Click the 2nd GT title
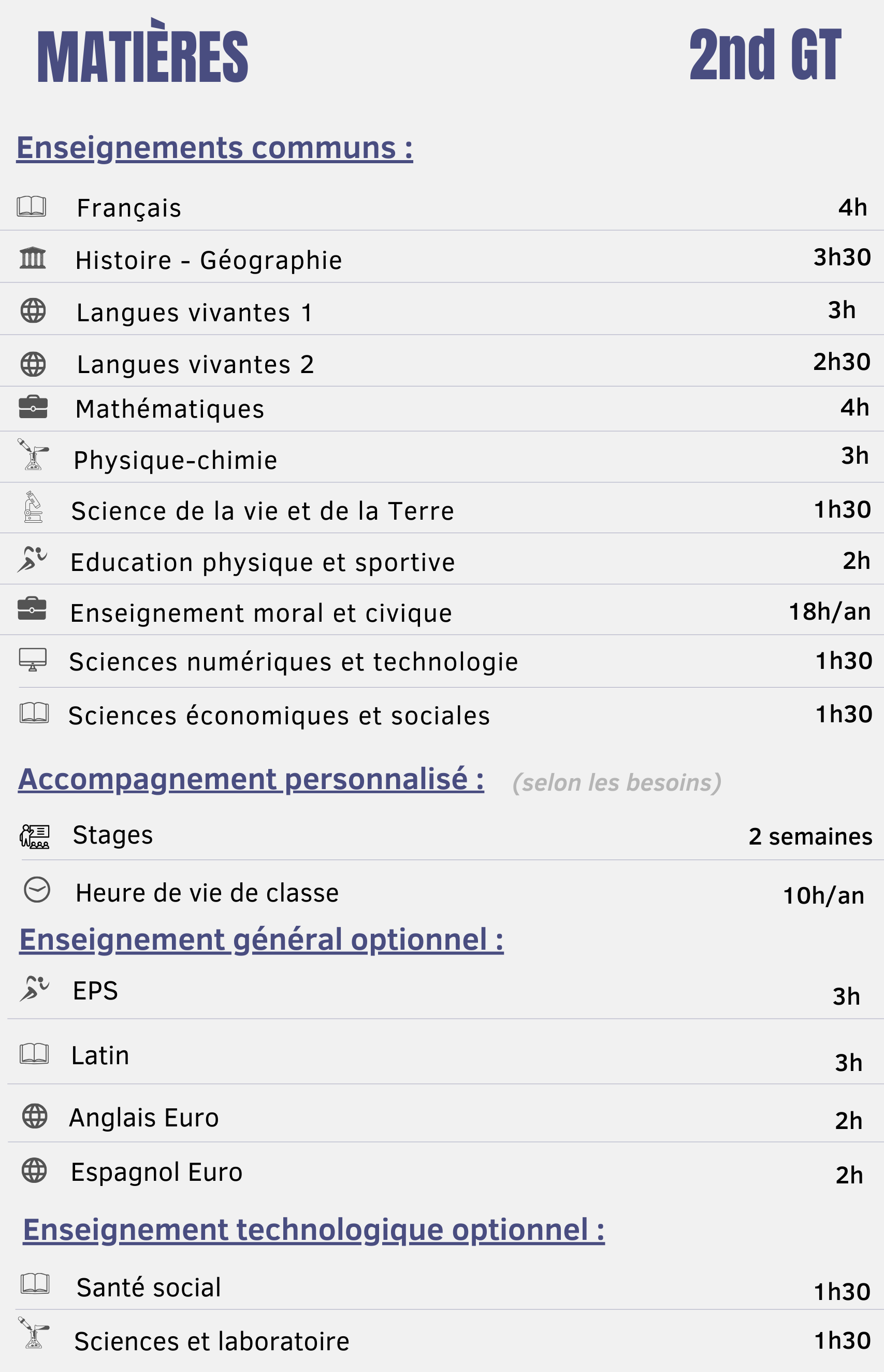The height and width of the screenshot is (1372, 884). click(x=765, y=54)
